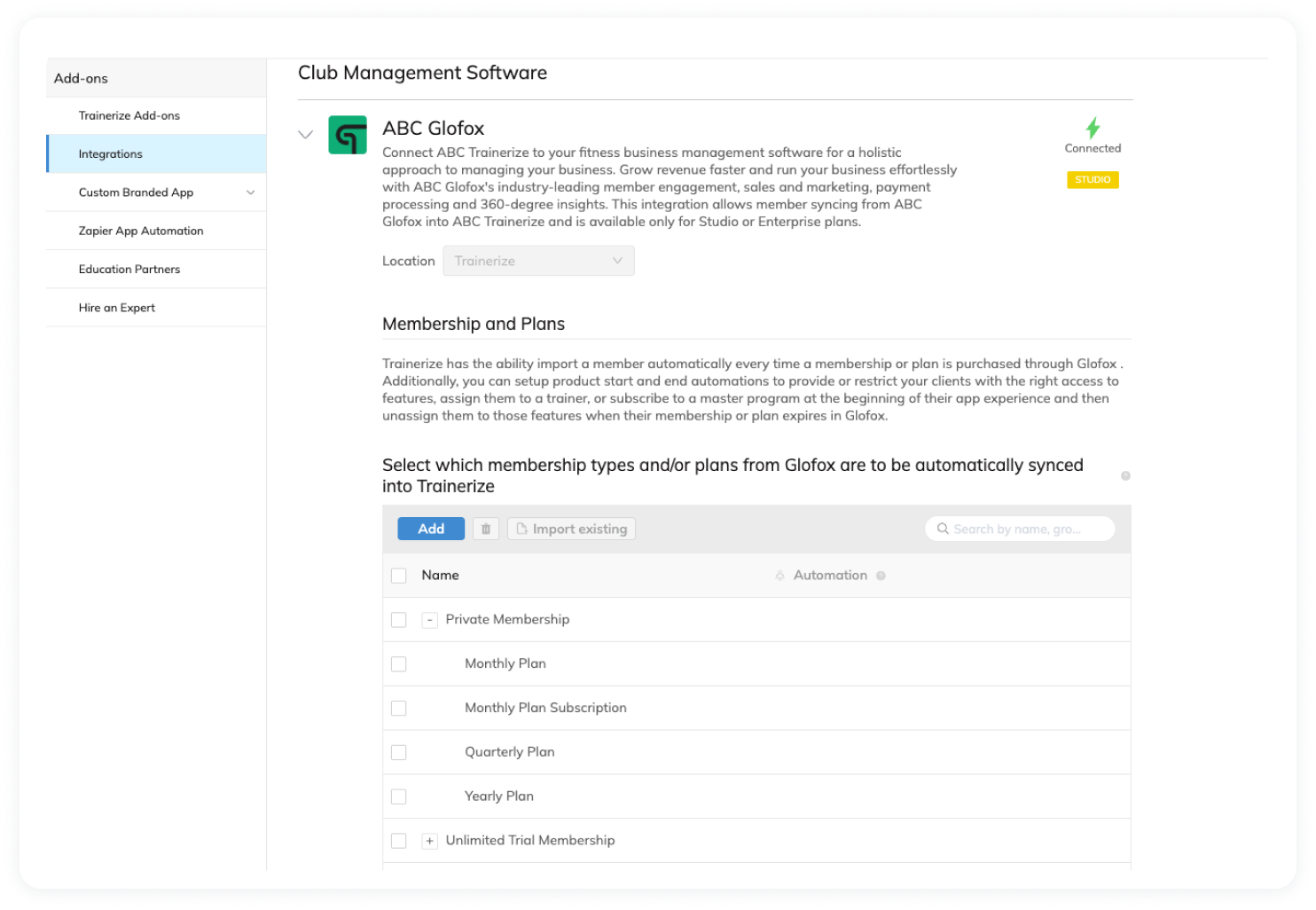Click the Import existing button
Image resolution: width=1316 pixels, height=910 pixels.
coord(571,529)
